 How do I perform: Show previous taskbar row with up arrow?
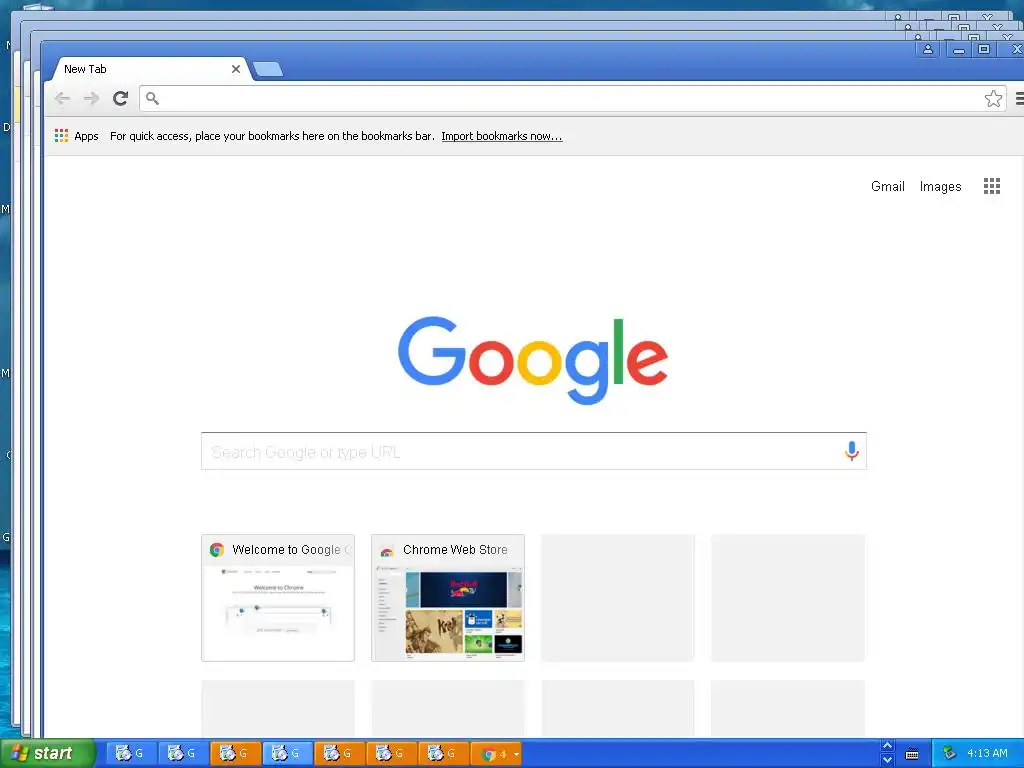pos(887,746)
